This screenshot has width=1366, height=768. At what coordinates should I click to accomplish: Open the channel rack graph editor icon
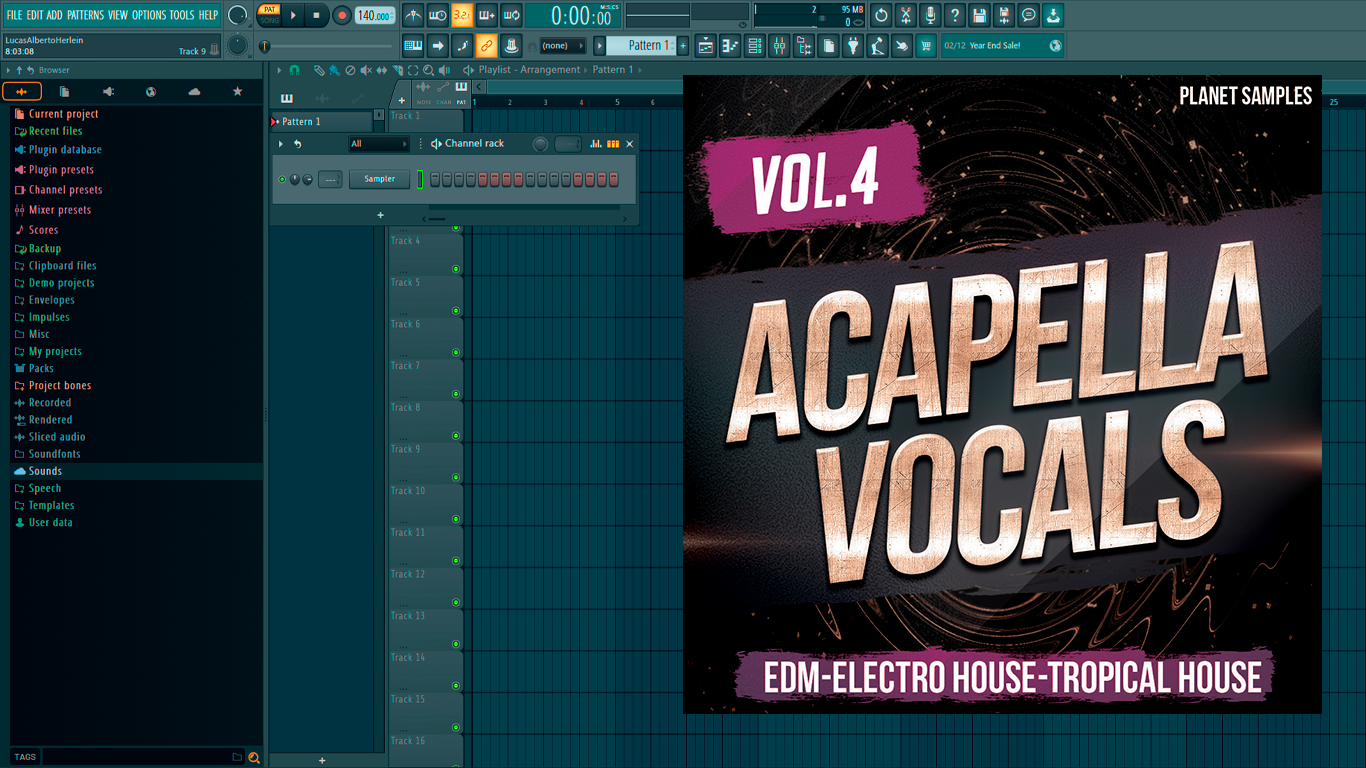click(596, 144)
